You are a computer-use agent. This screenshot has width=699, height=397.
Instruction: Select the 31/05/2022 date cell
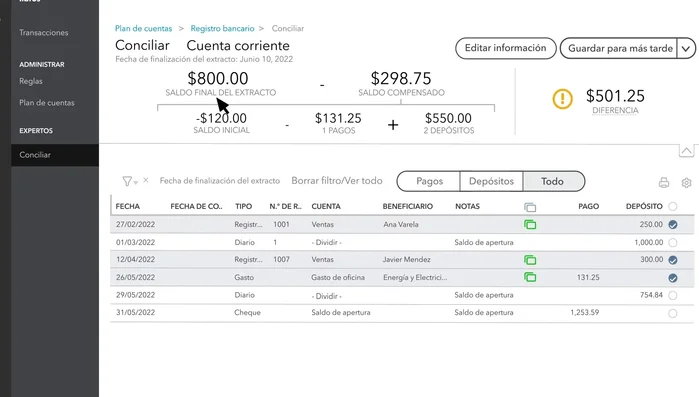coord(136,312)
